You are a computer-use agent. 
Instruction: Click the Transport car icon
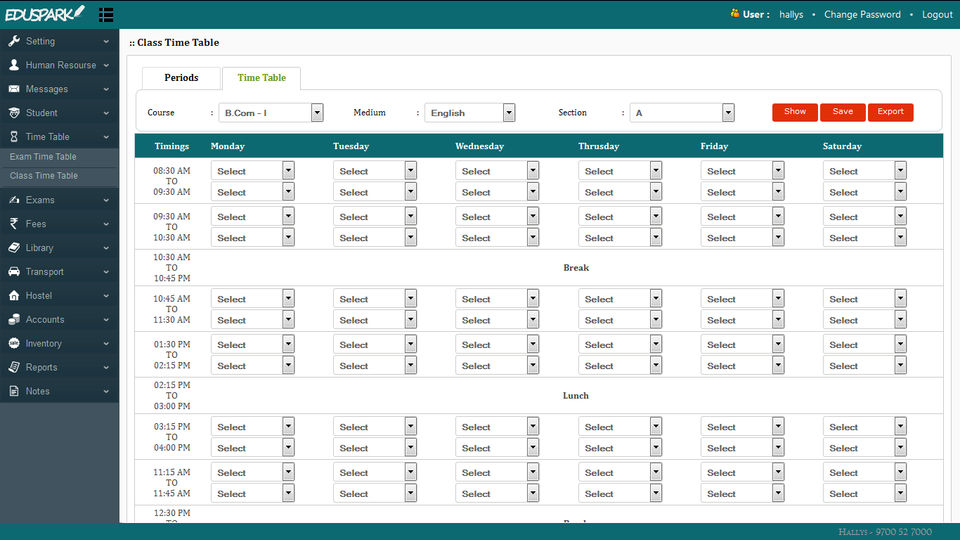tap(13, 271)
